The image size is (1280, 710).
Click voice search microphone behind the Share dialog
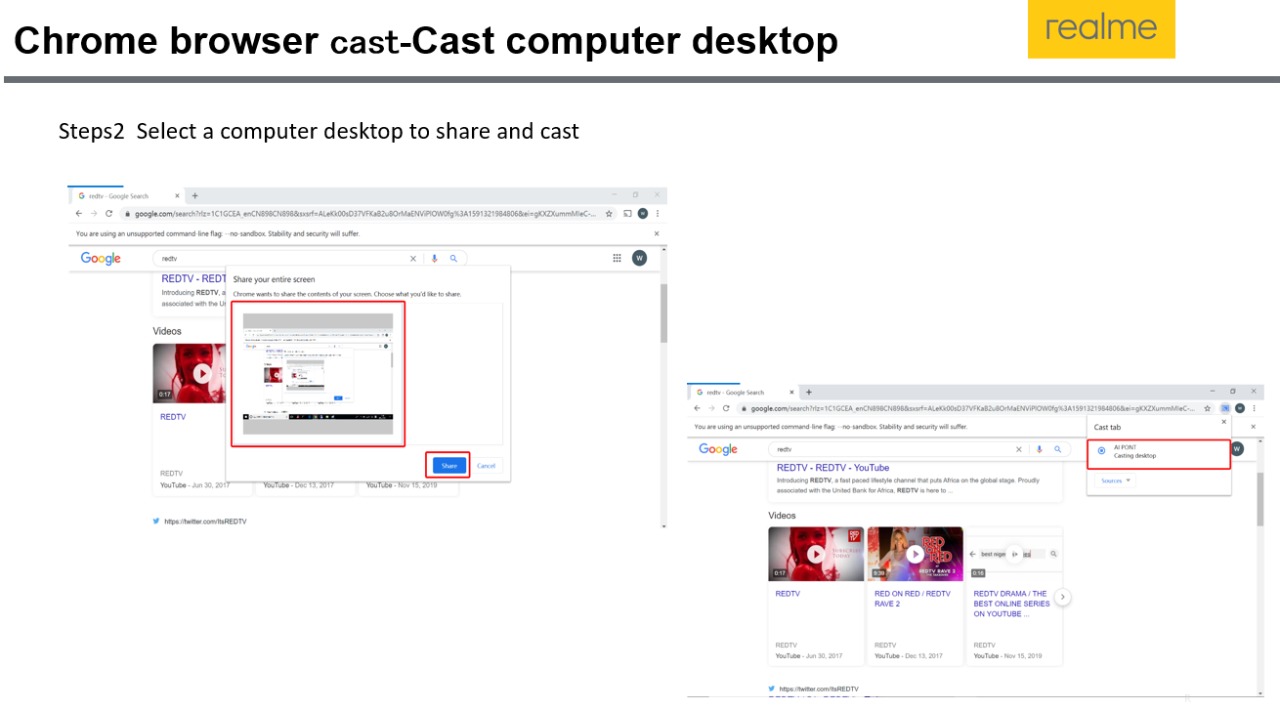coord(434,258)
